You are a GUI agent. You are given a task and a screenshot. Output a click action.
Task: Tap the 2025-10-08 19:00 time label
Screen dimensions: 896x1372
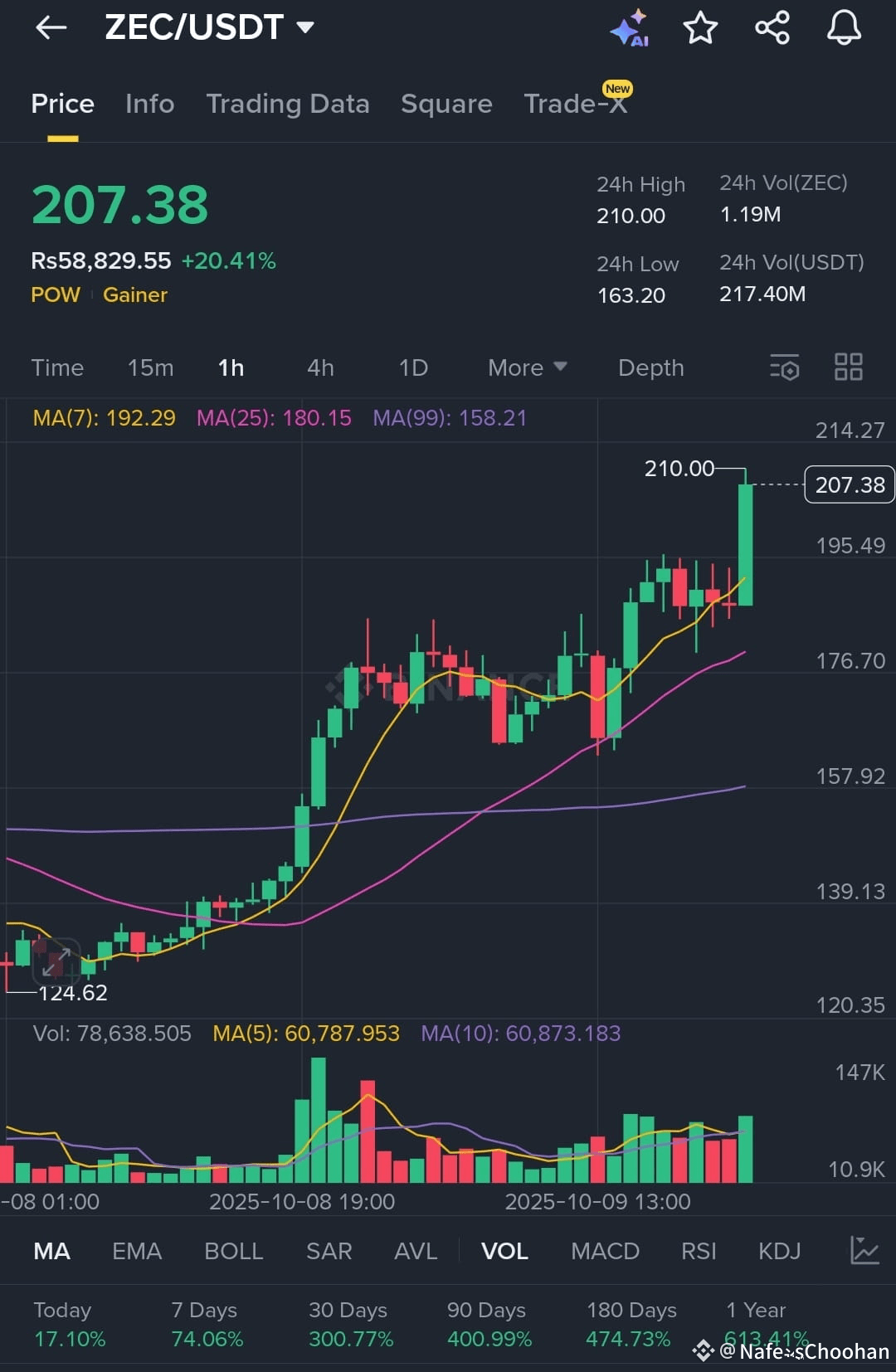click(x=302, y=1201)
